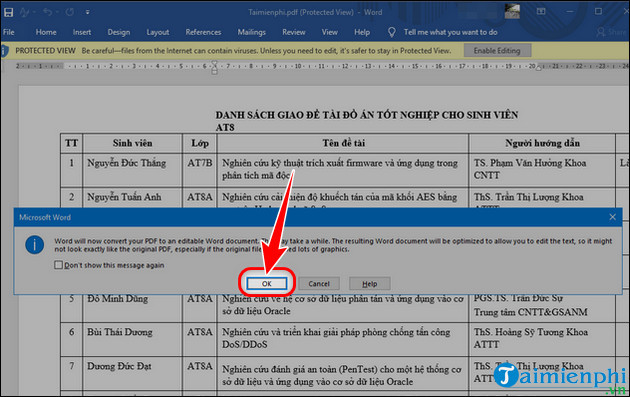
Task: Open the Help tab
Action: 362,32
